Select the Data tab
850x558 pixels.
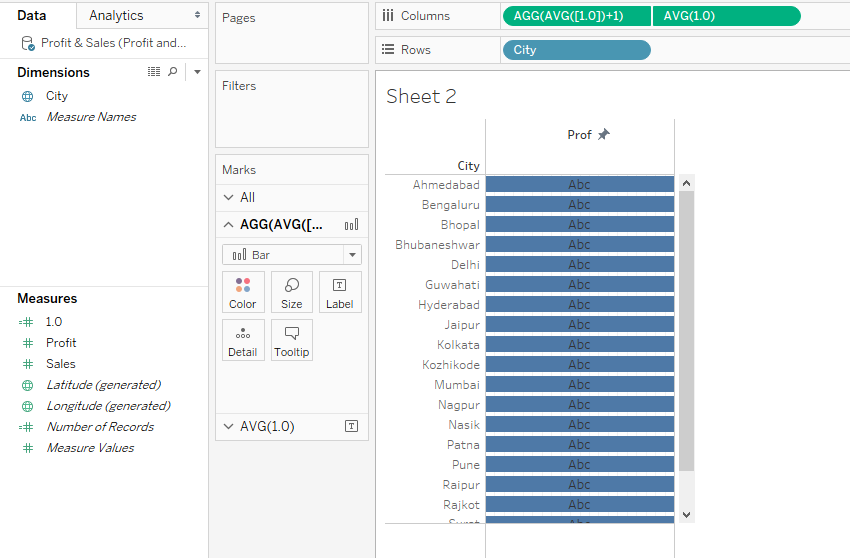pos(32,15)
